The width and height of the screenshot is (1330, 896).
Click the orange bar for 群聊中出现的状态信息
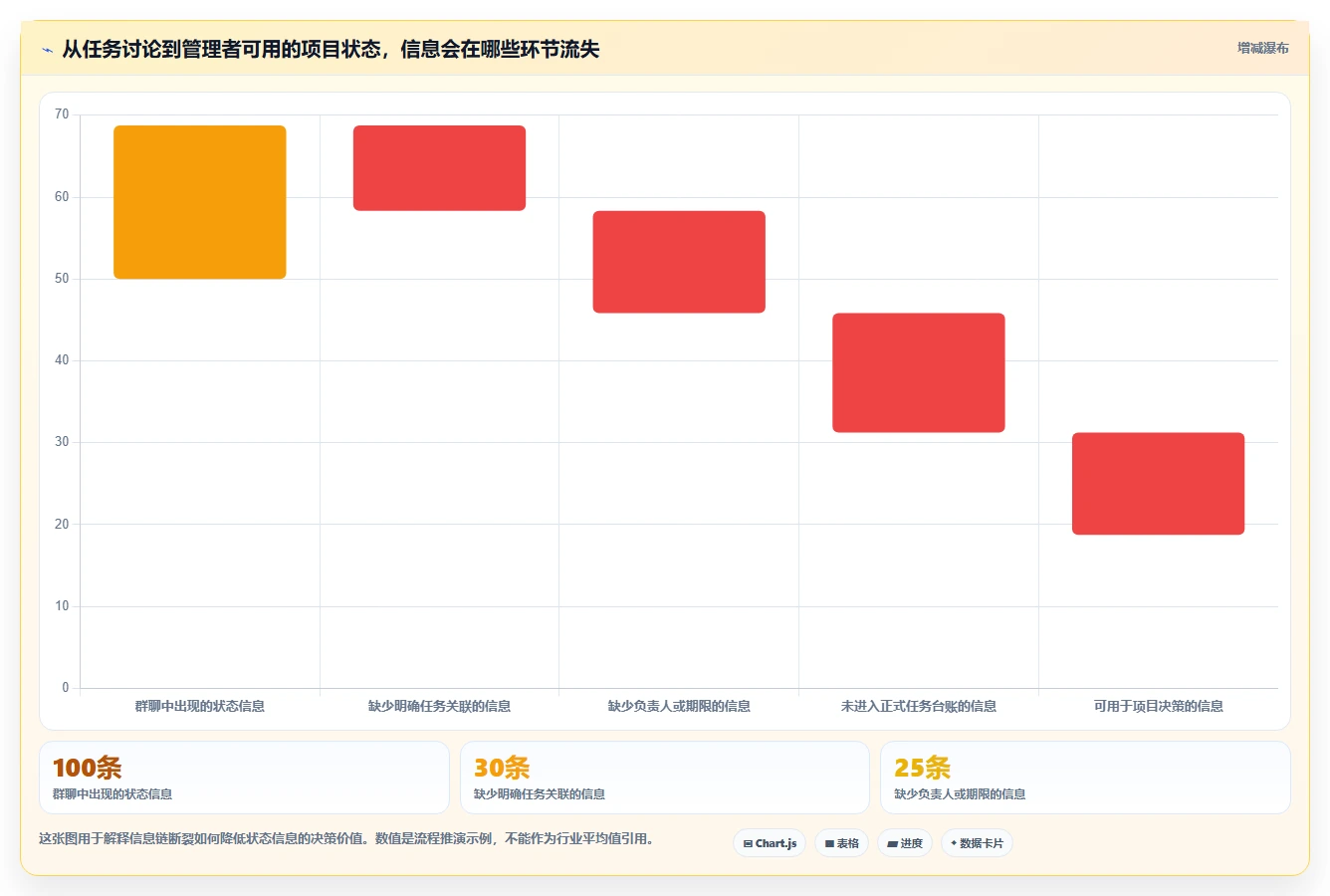point(200,202)
